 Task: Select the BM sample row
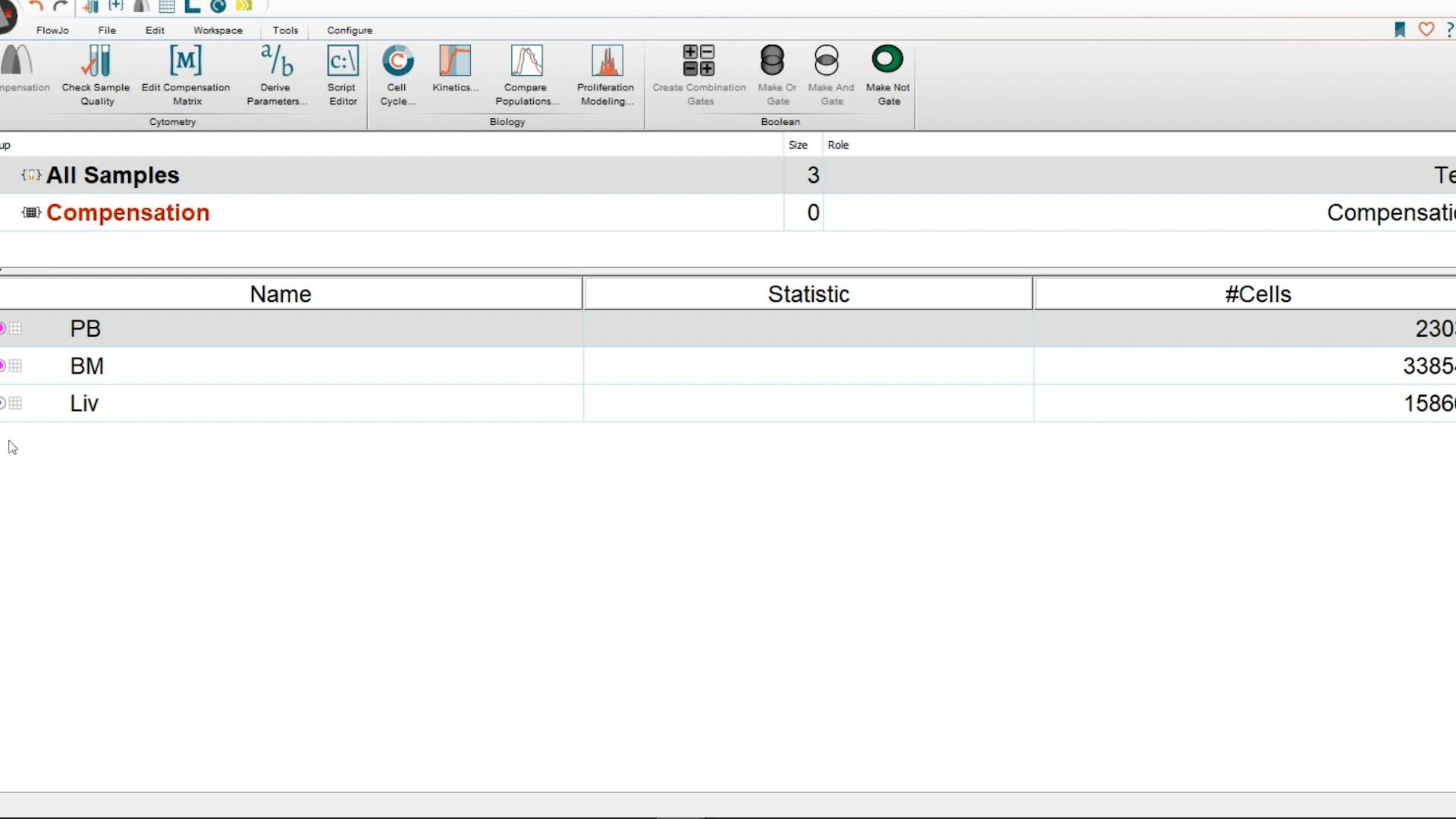tap(86, 366)
